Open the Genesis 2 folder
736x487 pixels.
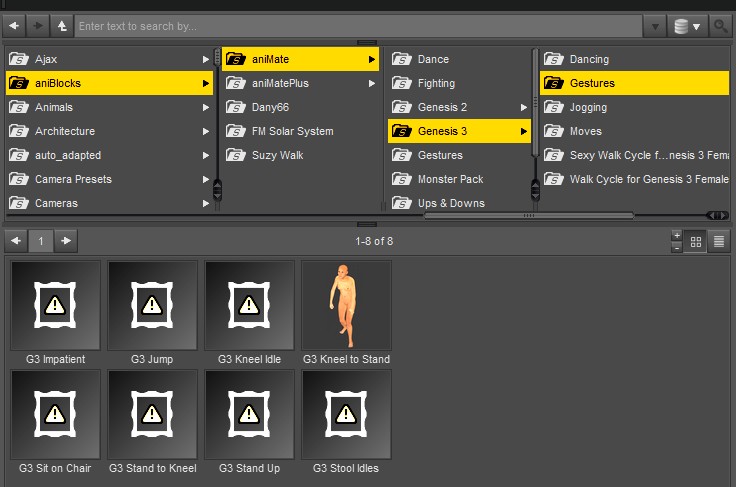tap(459, 107)
